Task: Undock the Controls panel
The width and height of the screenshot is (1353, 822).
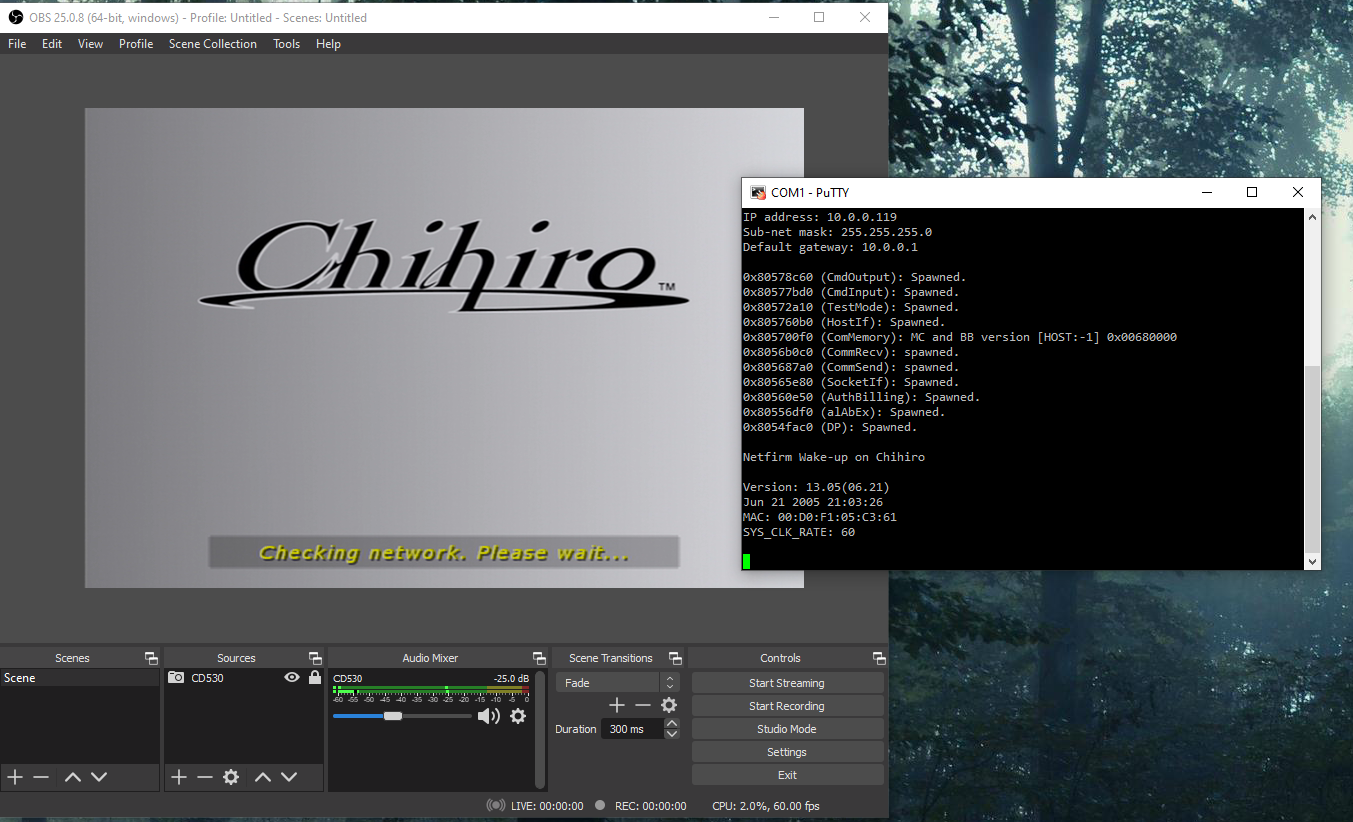Action: (879, 658)
